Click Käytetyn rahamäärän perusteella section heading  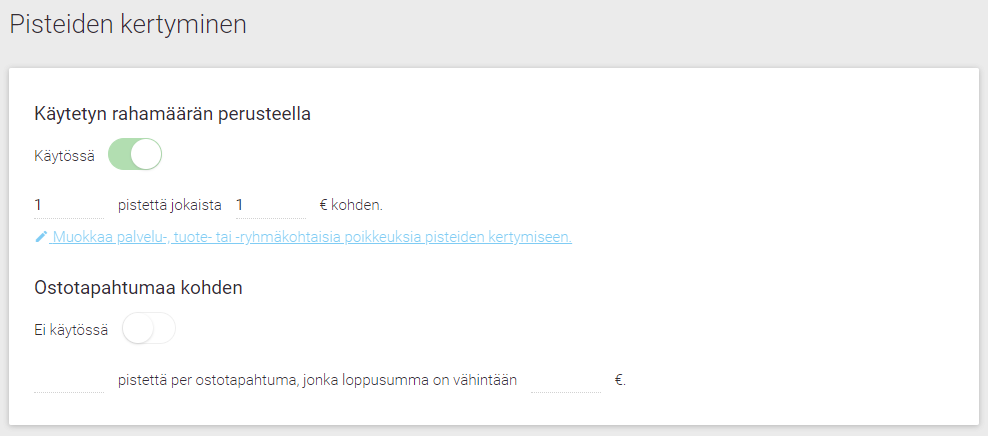172,115
